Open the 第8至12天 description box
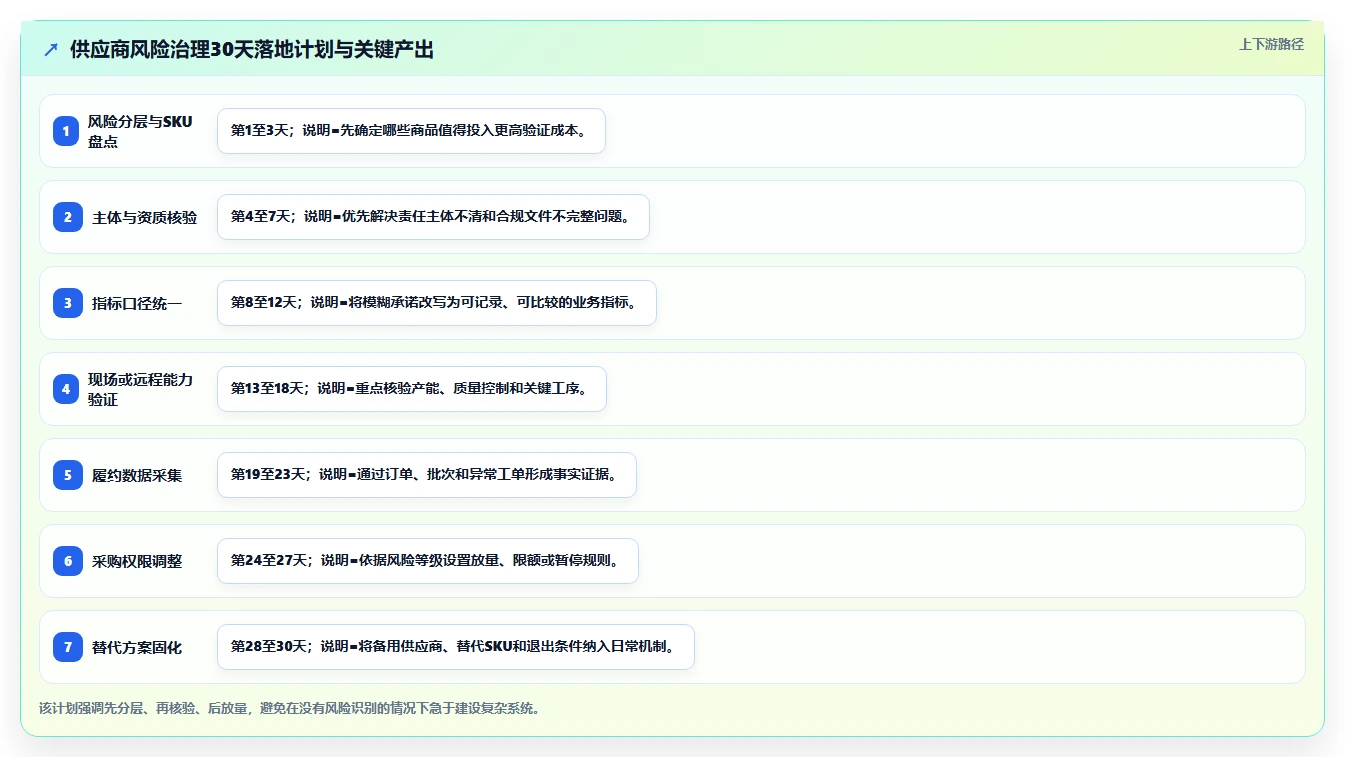 click(436, 303)
